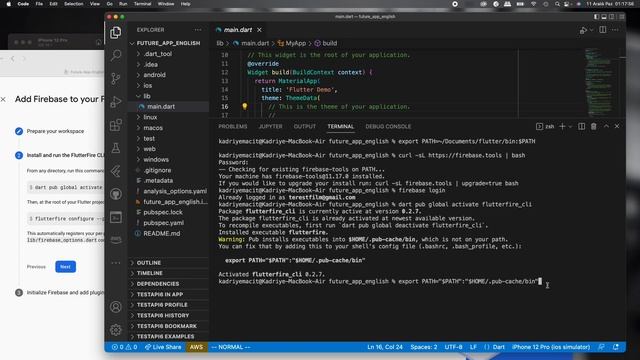Open Run and Debug view
The image size is (640, 360).
coord(116,102)
